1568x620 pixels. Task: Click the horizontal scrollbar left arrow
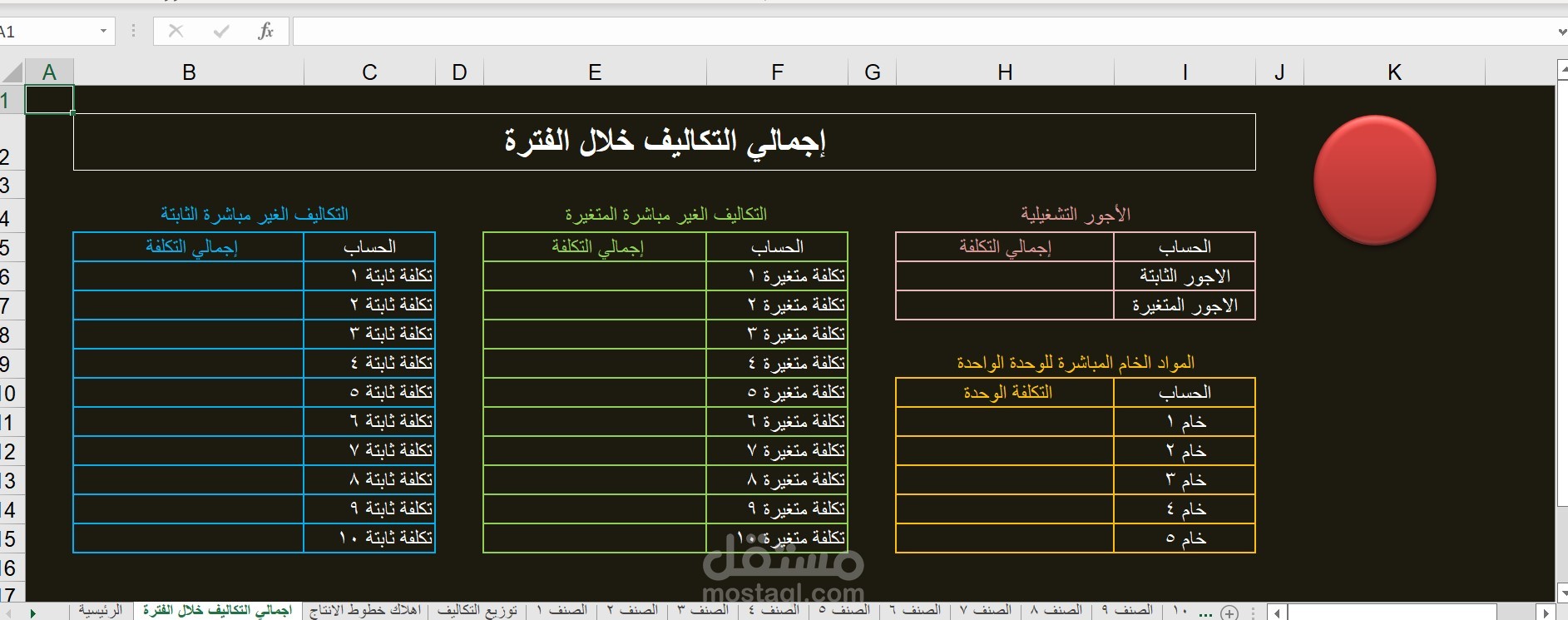(x=1276, y=613)
